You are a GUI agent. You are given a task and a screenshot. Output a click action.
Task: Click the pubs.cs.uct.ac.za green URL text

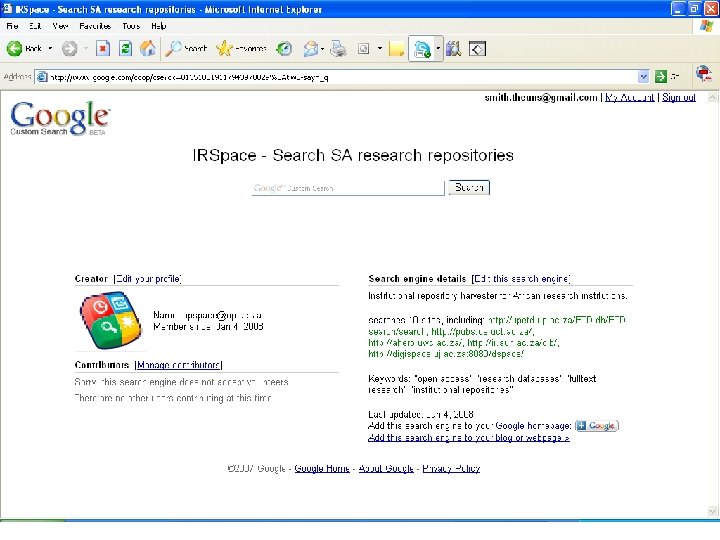(x=482, y=332)
